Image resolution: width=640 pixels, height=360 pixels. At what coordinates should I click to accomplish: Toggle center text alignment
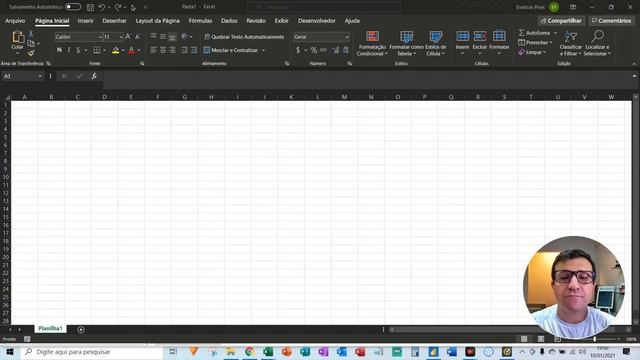click(163, 50)
